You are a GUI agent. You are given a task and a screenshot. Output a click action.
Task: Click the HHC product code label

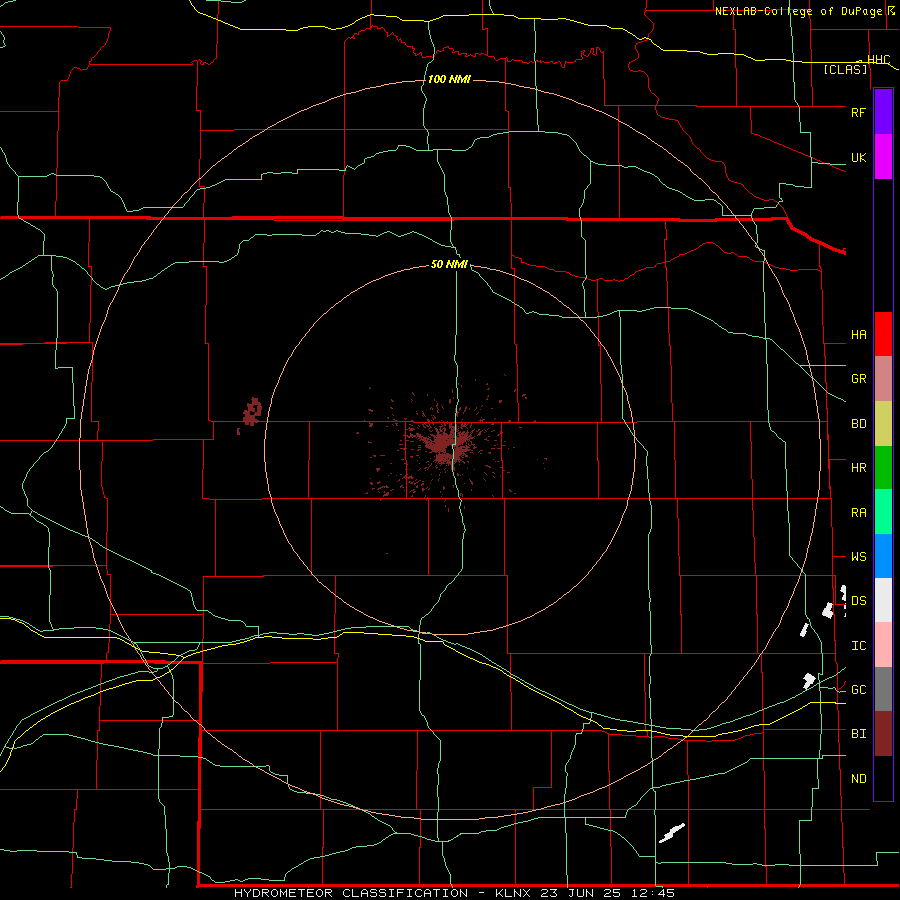pos(878,60)
